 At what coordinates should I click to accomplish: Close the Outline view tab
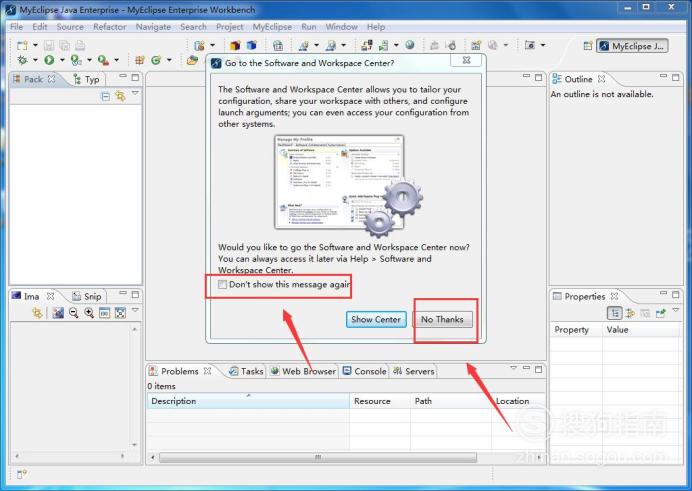(x=601, y=79)
